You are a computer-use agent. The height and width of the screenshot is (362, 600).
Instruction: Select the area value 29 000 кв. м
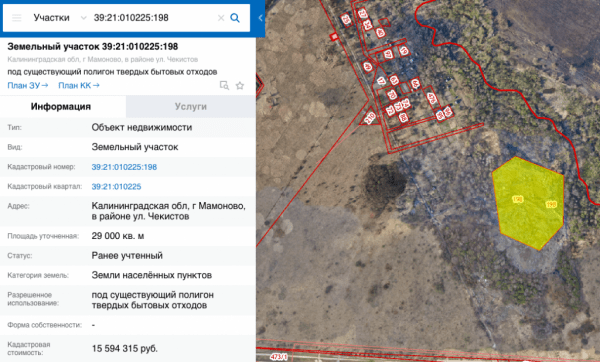(118, 236)
